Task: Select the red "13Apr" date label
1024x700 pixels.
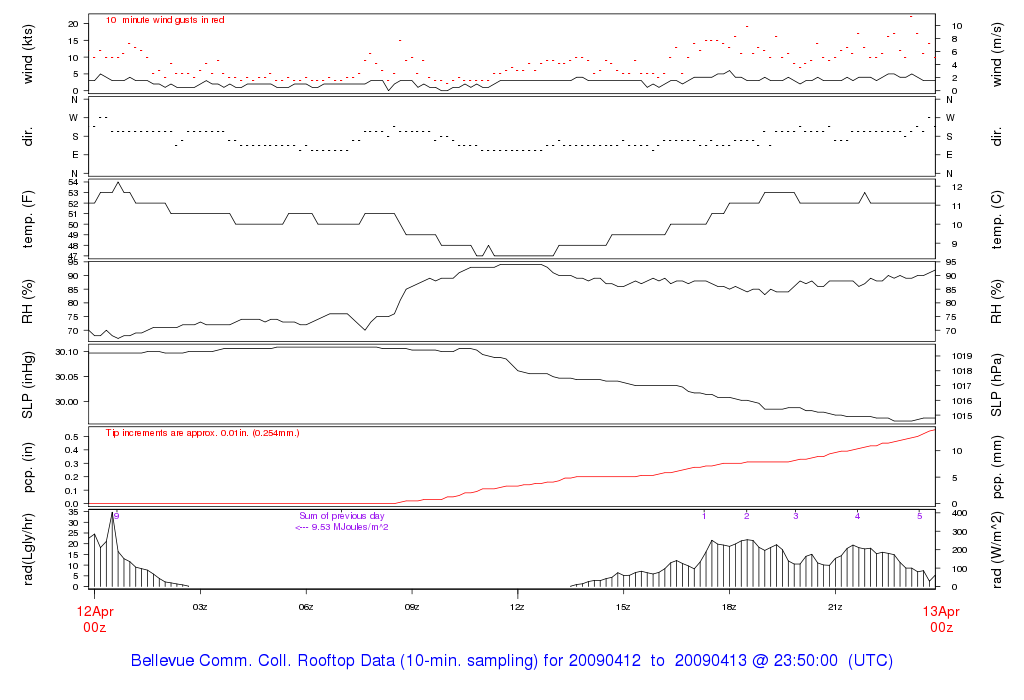Action: 941,612
